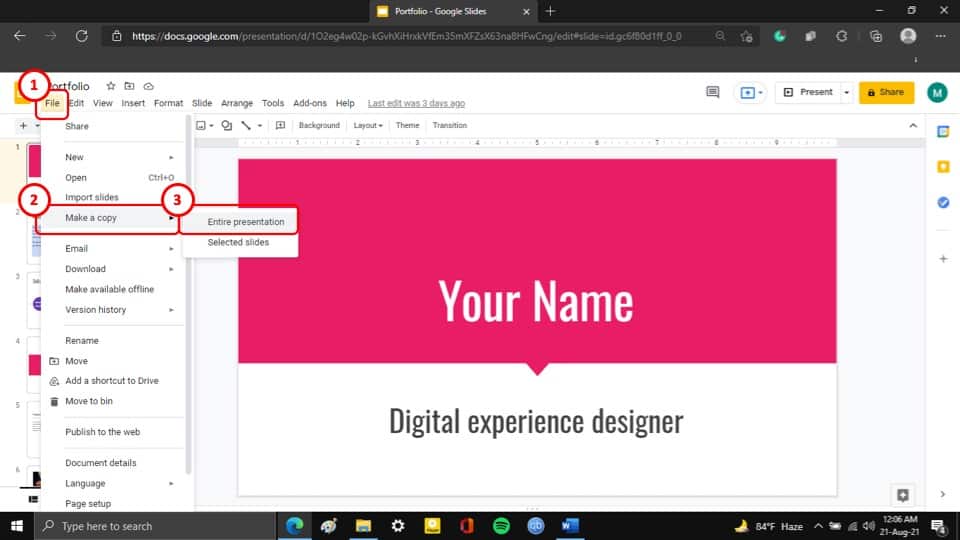Open the browser profile icon
Image resolution: width=960 pixels, height=540 pixels.
(908, 36)
